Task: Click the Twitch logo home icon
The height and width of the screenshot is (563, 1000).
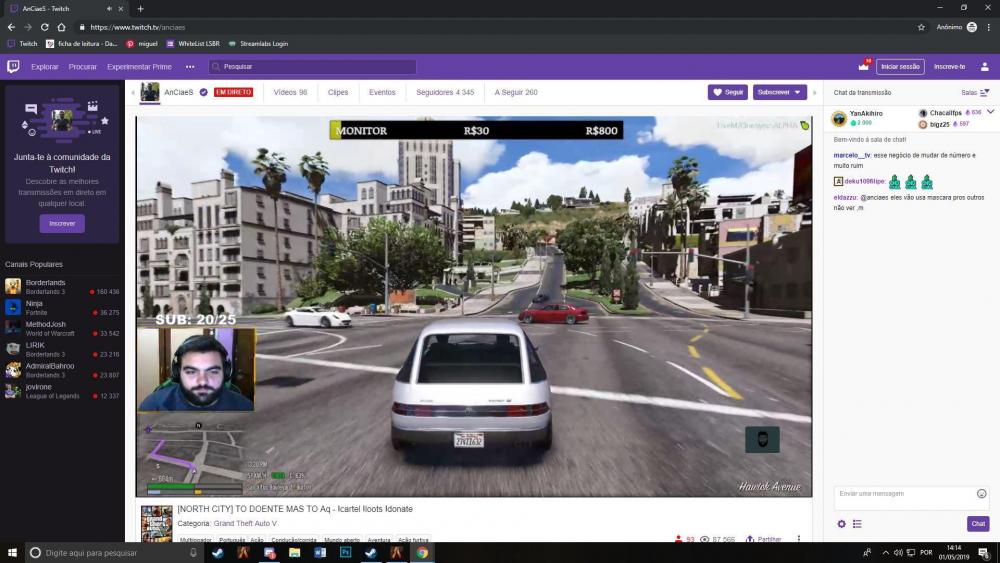Action: (13, 67)
